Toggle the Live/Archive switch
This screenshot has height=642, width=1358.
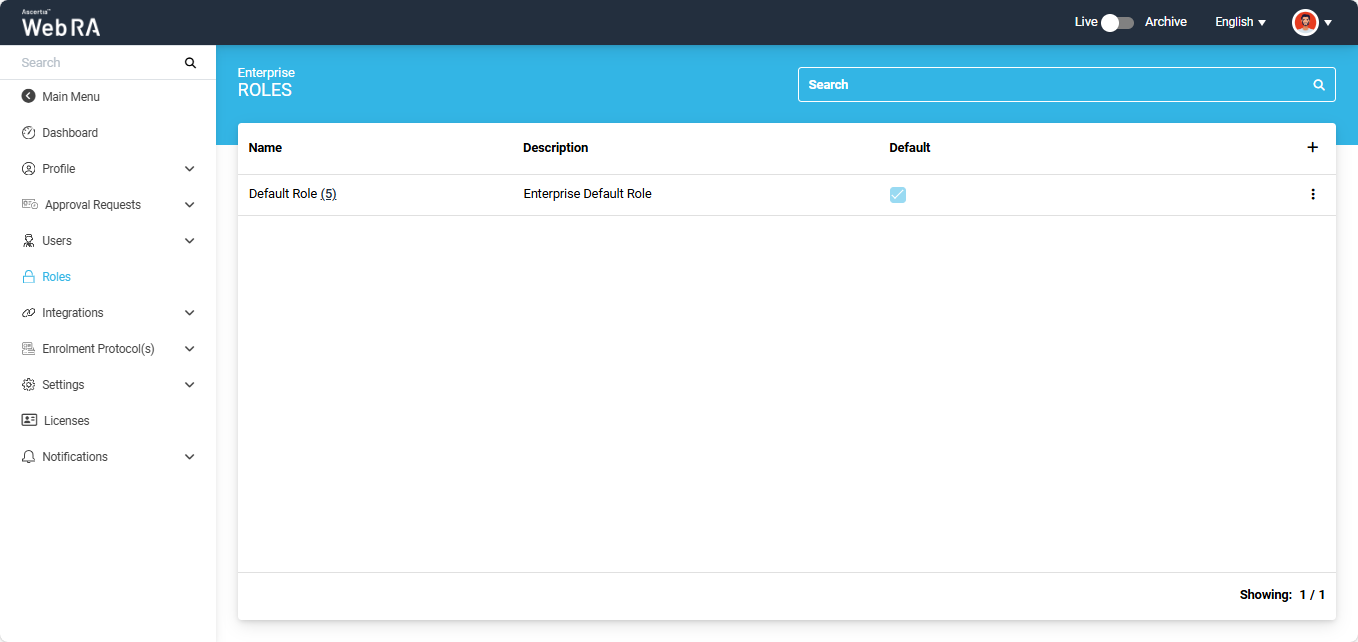pyautogui.click(x=1117, y=22)
